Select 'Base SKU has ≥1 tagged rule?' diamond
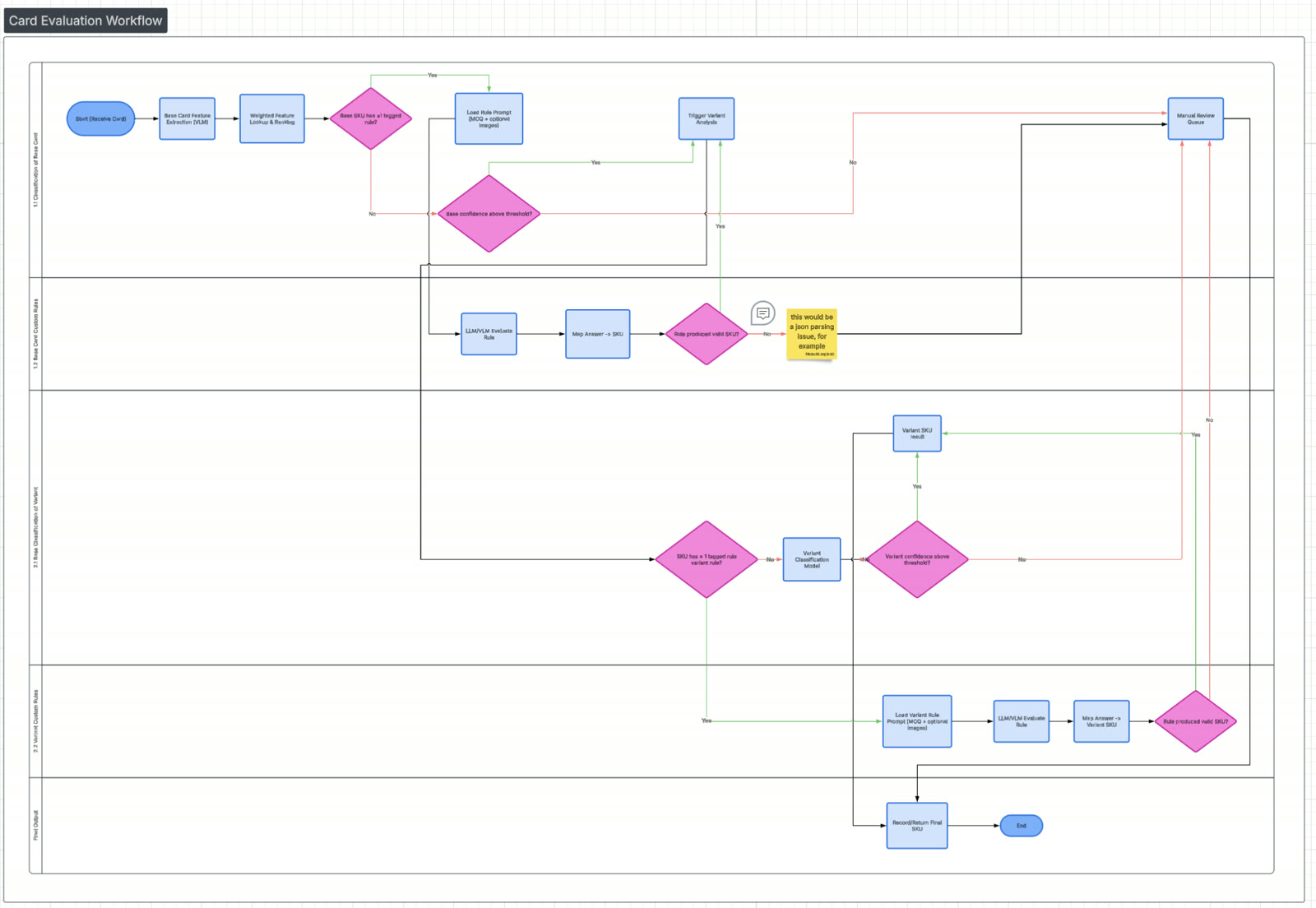1316x908 pixels. tap(371, 118)
